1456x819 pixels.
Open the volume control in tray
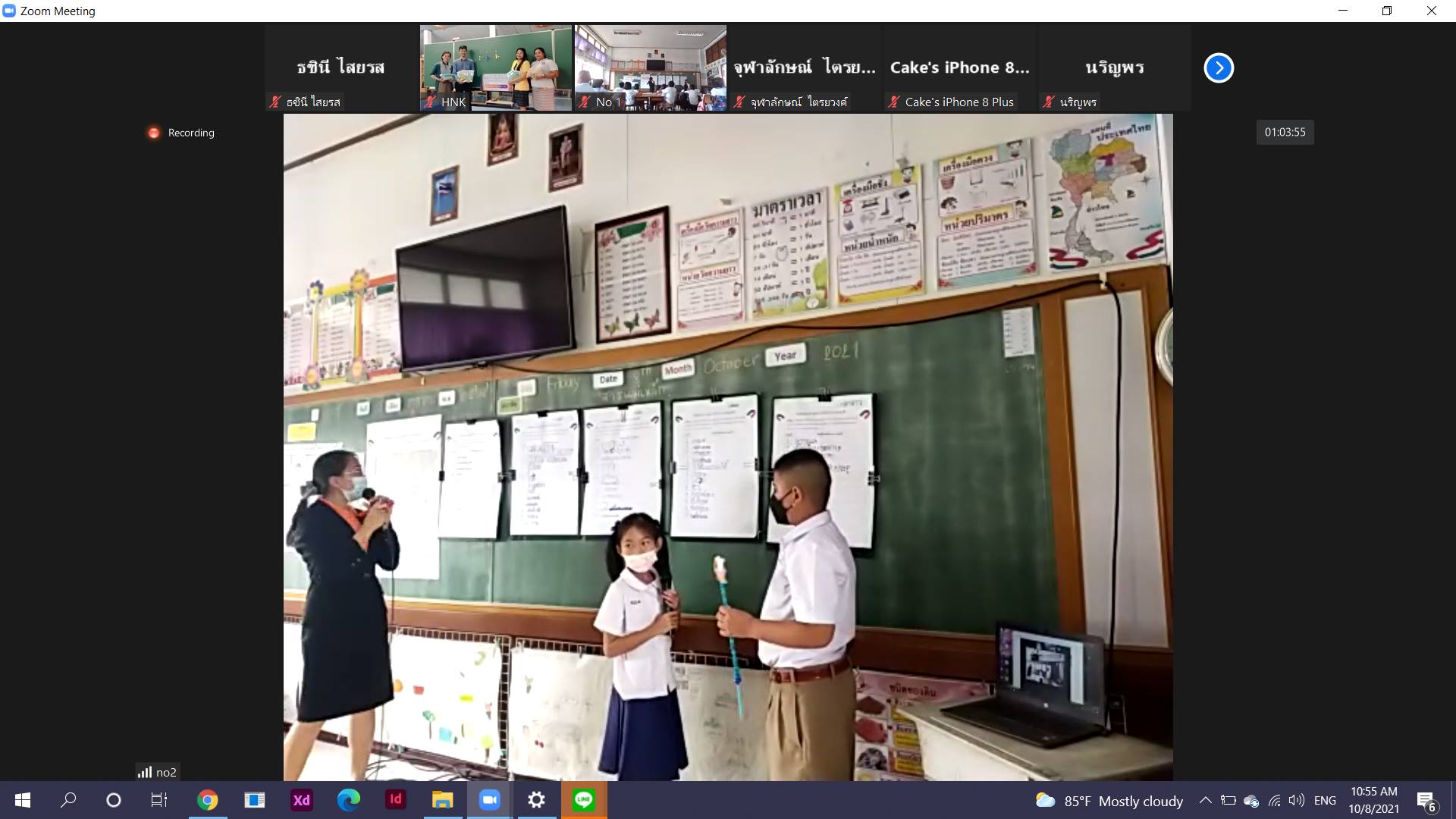point(1297,800)
